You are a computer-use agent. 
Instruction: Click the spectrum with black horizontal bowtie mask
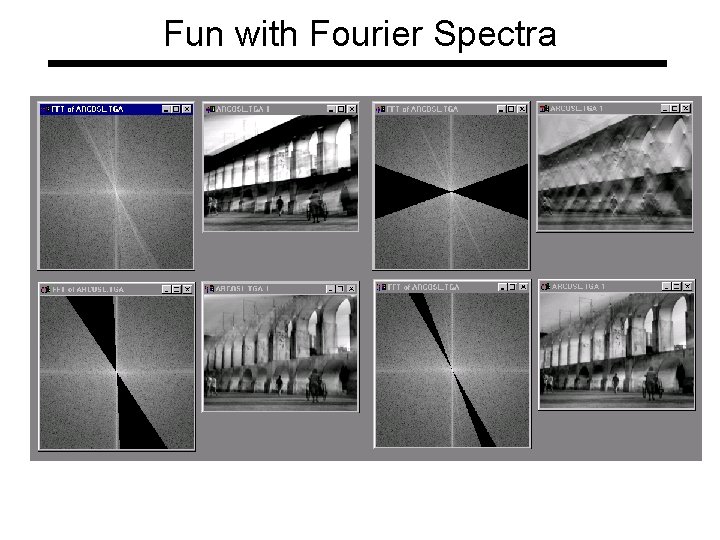(x=452, y=191)
